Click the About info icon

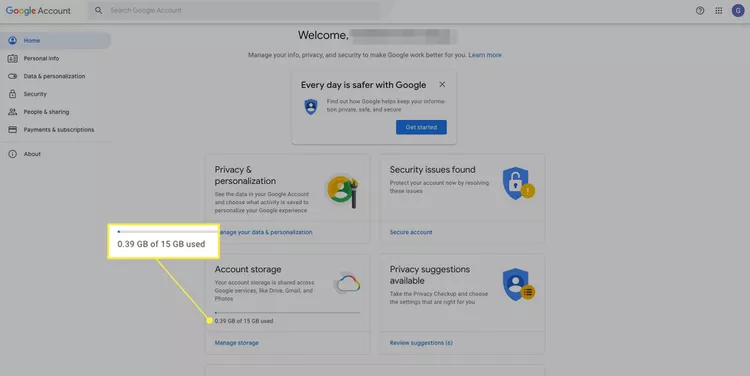point(12,154)
